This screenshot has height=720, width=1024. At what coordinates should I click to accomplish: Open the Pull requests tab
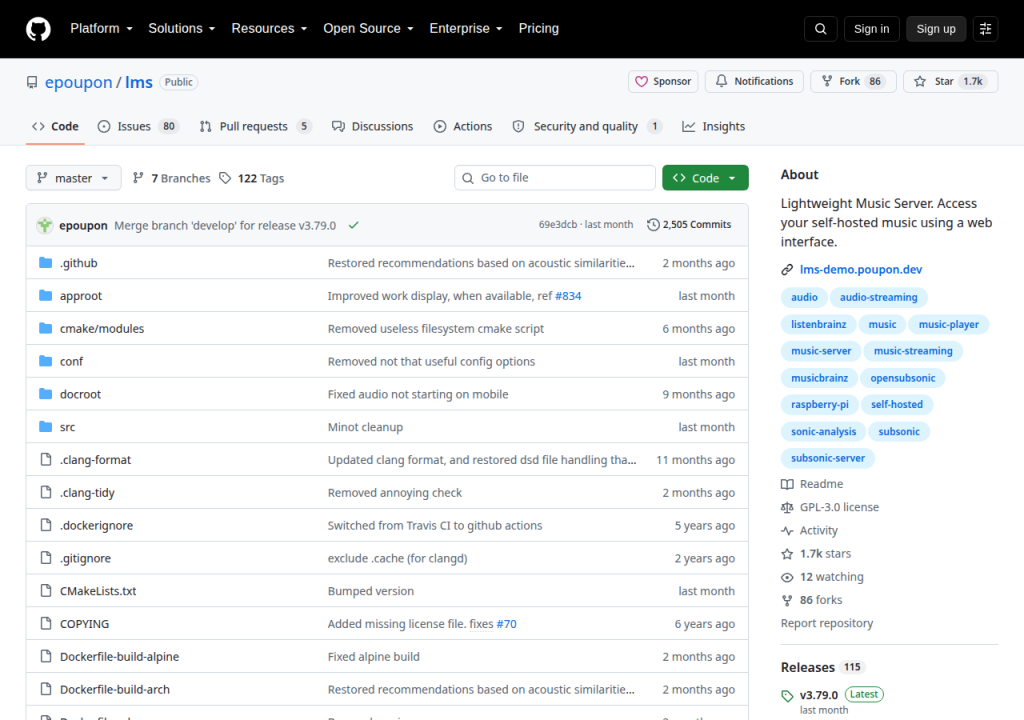click(x=255, y=127)
